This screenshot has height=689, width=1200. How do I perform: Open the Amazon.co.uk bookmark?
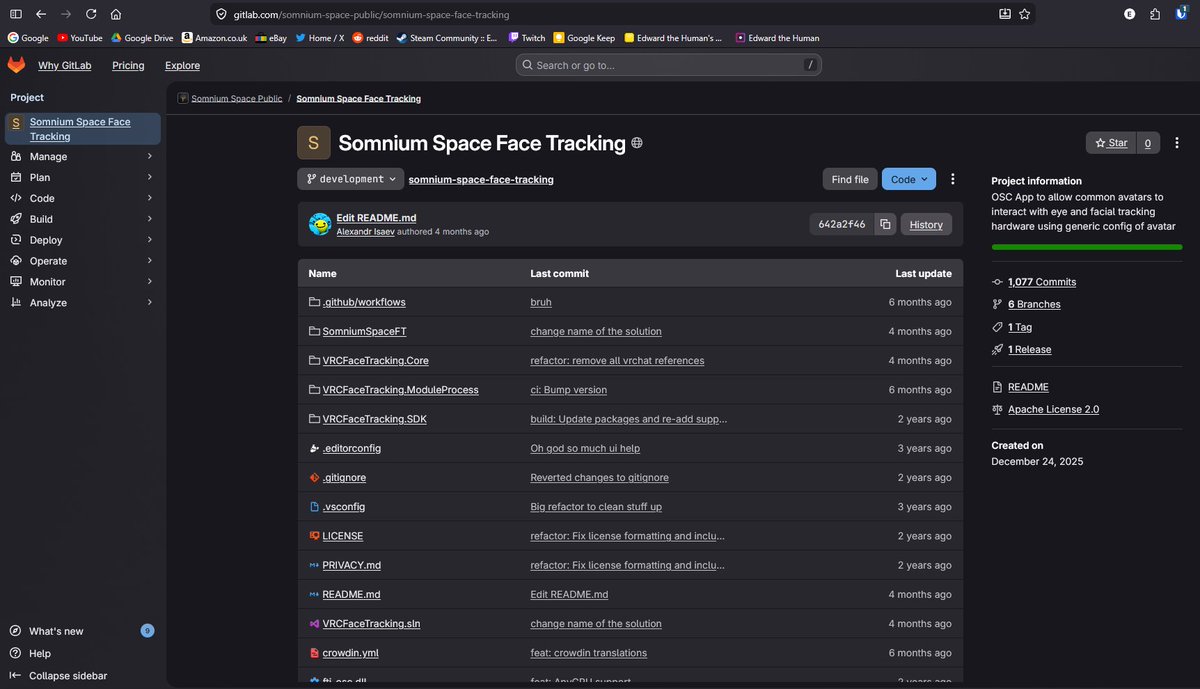tap(214, 38)
